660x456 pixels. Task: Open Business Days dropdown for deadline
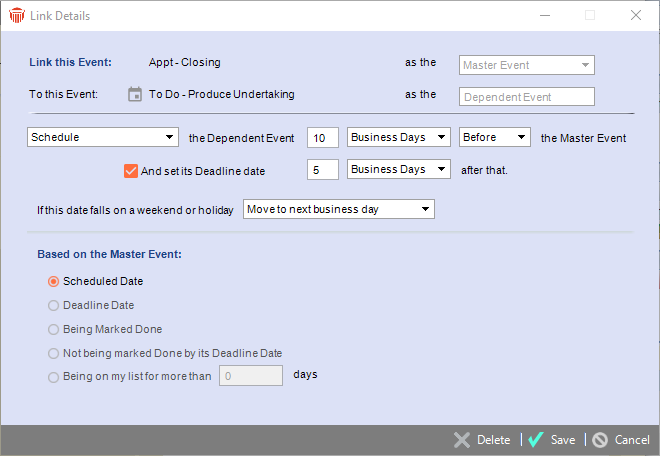(398, 169)
